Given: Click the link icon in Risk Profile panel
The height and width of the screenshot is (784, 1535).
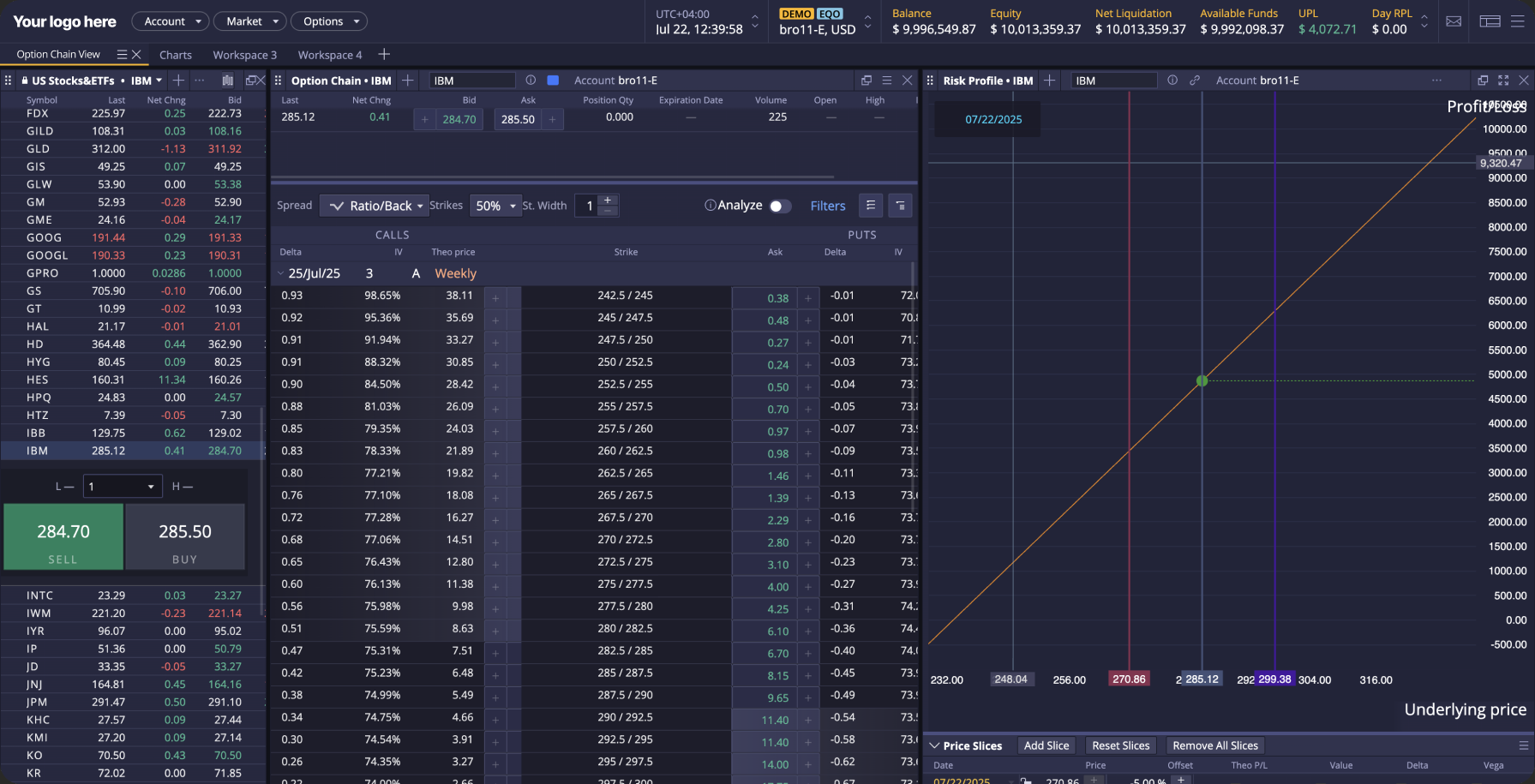Looking at the screenshot, I should (1195, 80).
